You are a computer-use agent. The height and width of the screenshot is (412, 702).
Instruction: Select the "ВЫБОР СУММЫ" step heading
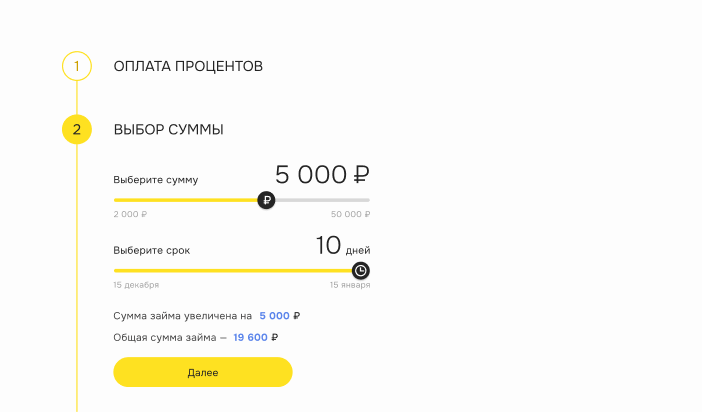[168, 130]
